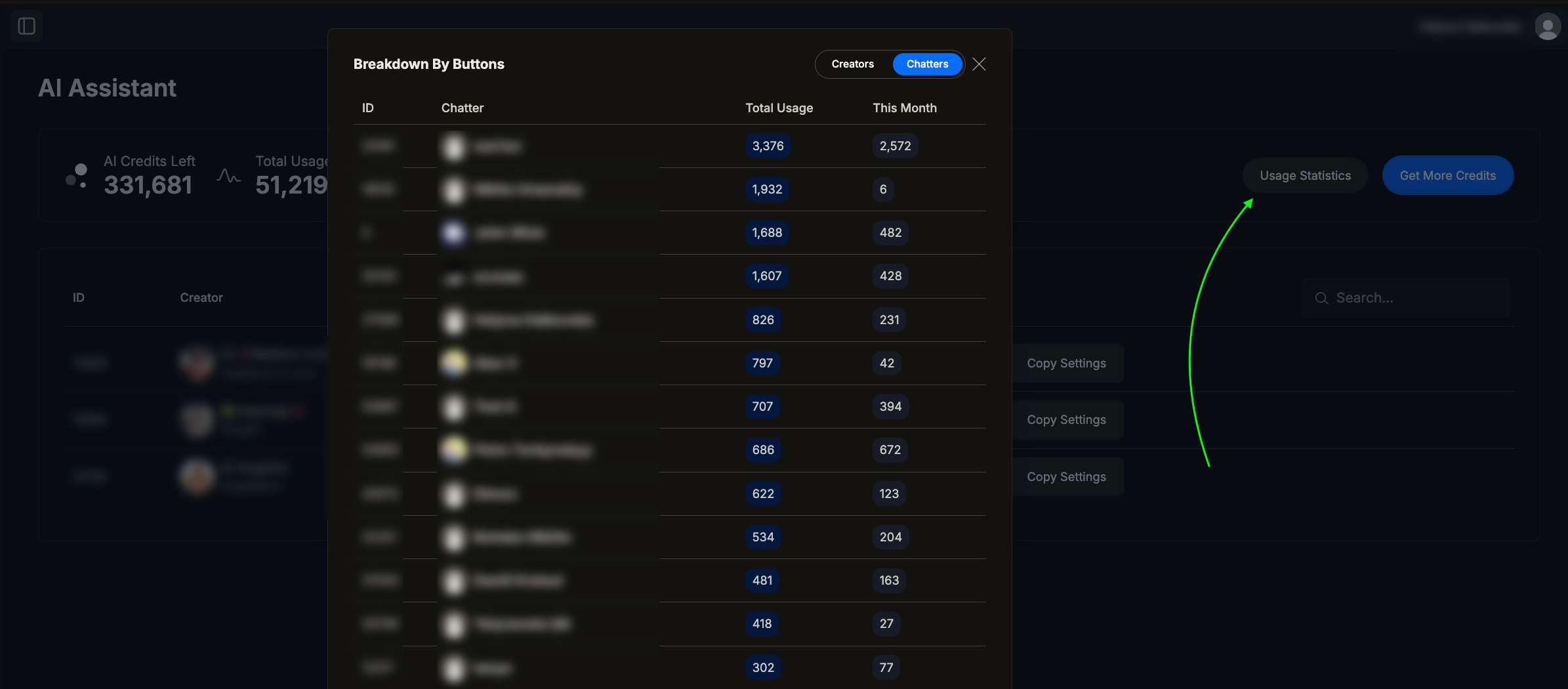Open the user profile avatar

coord(1547,27)
